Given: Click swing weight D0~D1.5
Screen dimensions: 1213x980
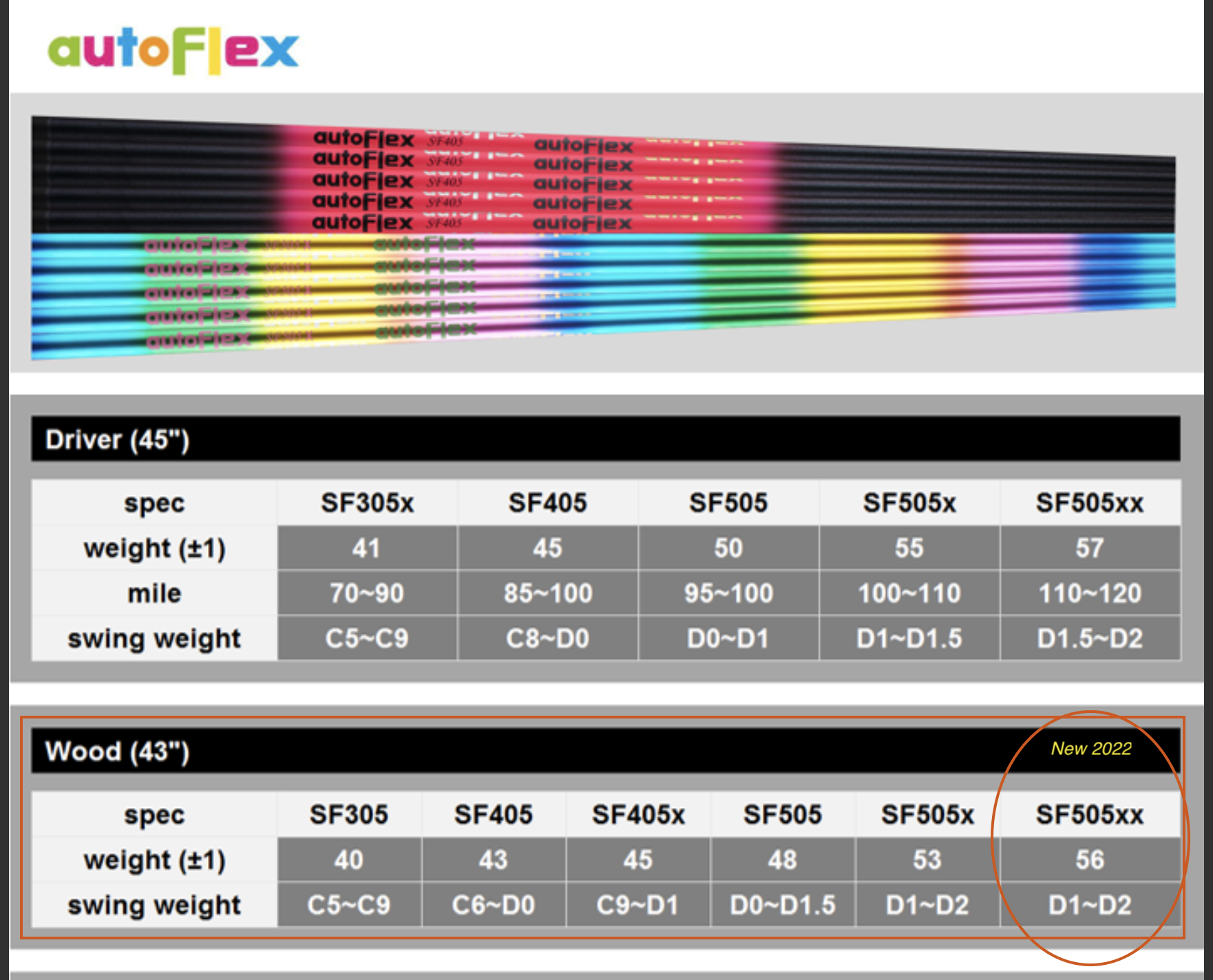Looking at the screenshot, I should [x=783, y=905].
